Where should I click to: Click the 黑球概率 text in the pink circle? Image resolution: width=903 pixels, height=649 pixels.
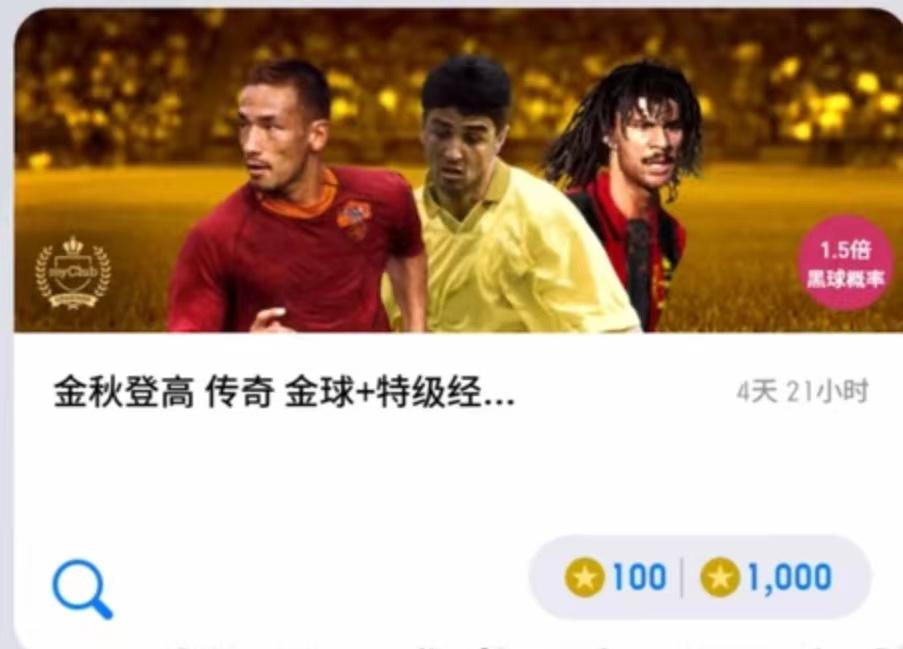[x=845, y=279]
